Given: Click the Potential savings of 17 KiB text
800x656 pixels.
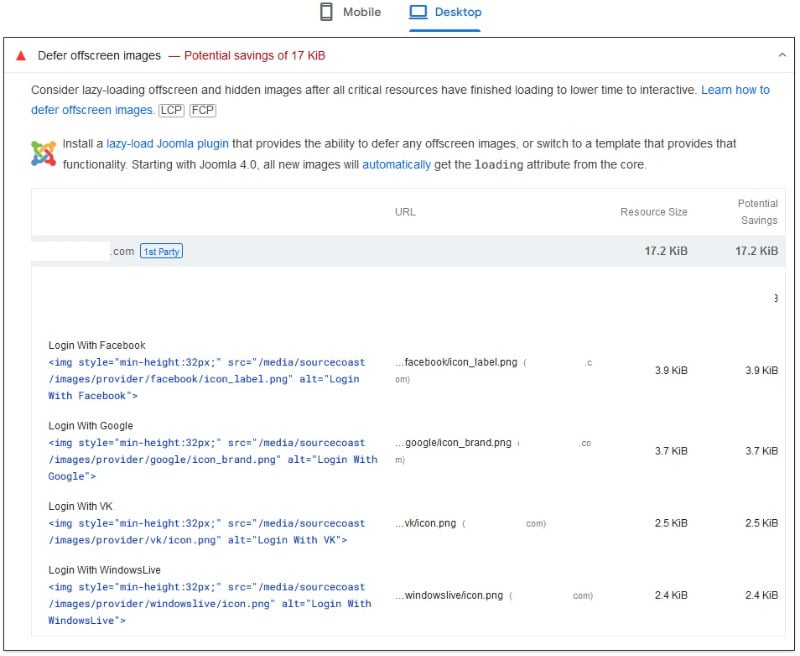Looking at the screenshot, I should (x=255, y=56).
